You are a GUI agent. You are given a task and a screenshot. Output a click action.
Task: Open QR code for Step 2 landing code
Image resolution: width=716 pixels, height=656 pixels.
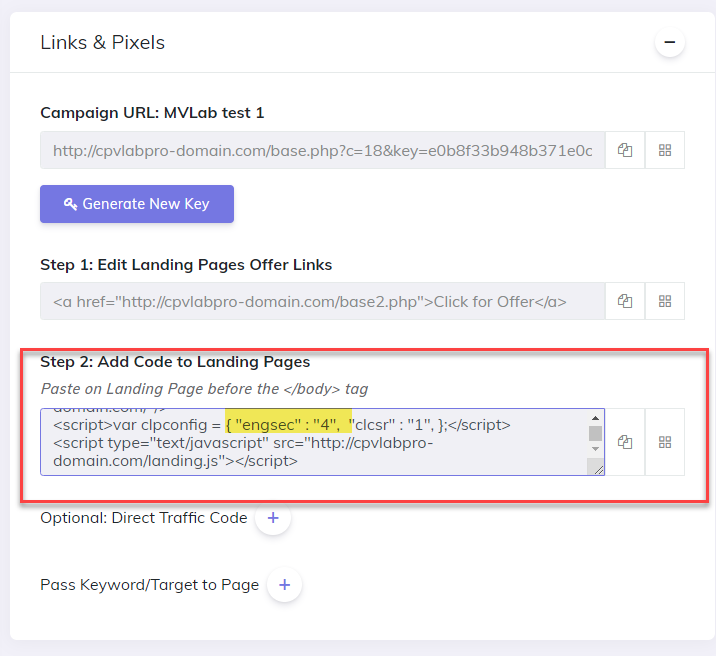[x=665, y=441]
